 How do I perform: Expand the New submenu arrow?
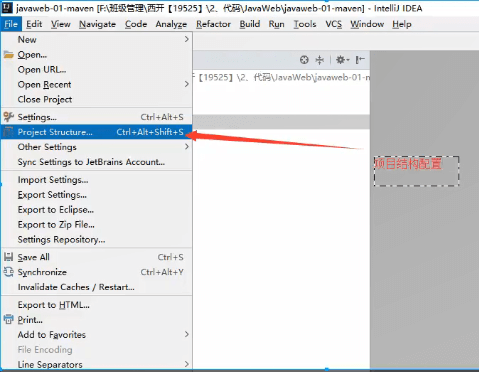(x=187, y=39)
